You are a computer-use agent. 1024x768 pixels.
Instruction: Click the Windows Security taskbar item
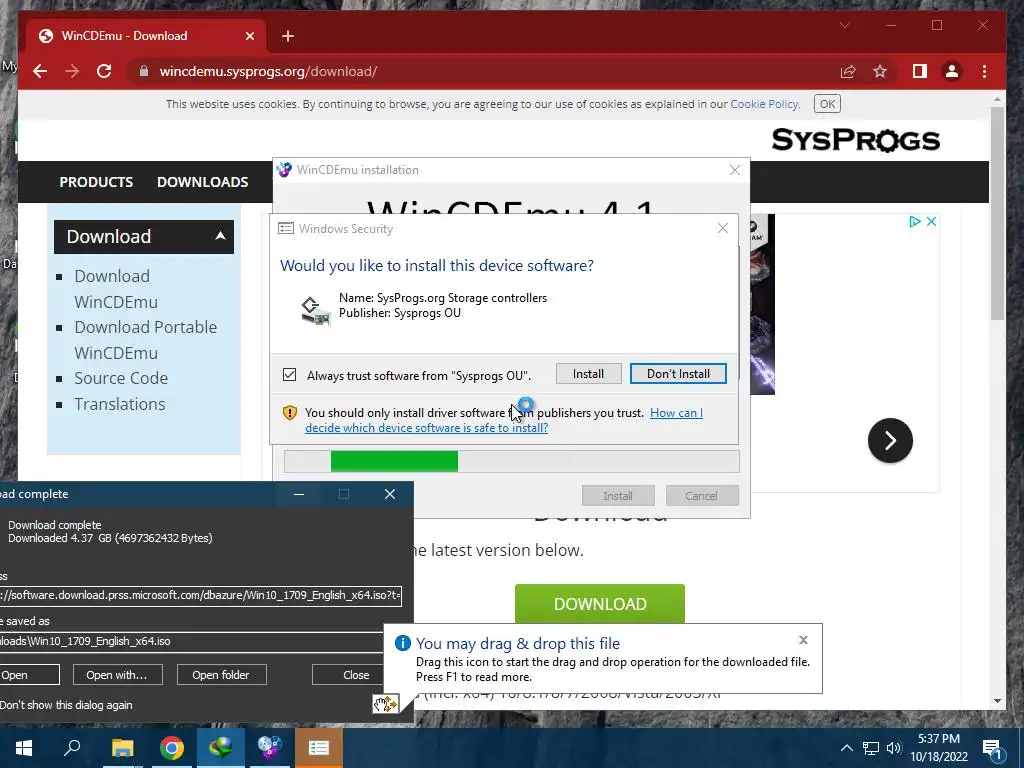[x=319, y=748]
